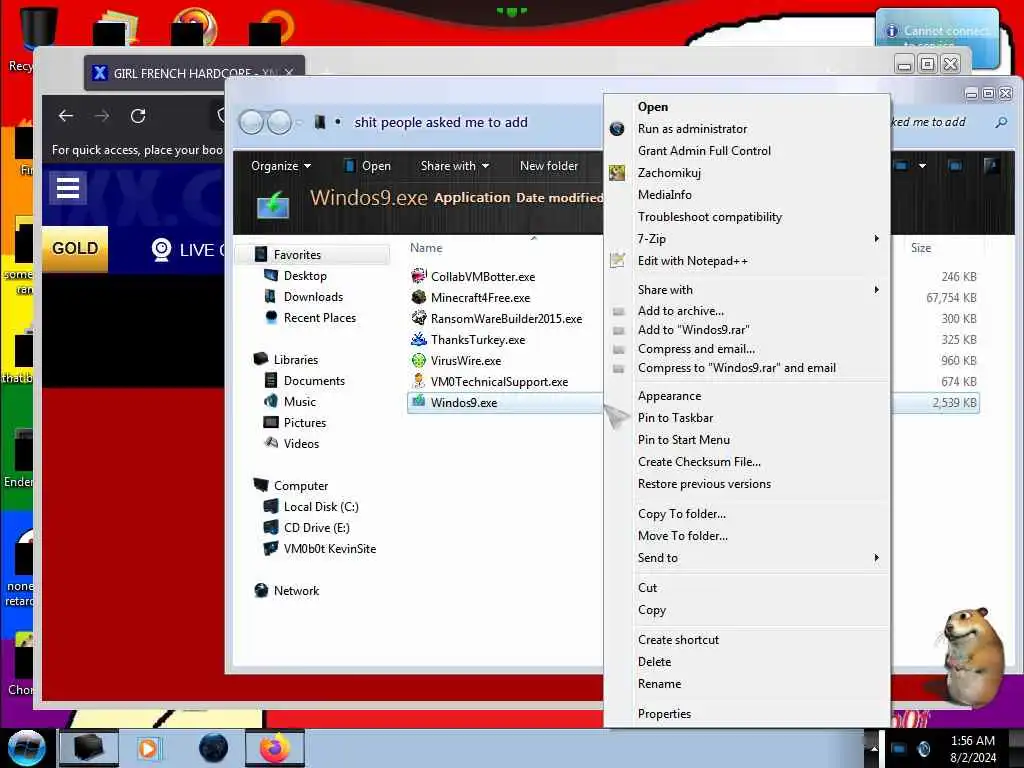Screen dimensions: 1024x768
Task: Select Edit with Notepad++
Action: [692, 261]
